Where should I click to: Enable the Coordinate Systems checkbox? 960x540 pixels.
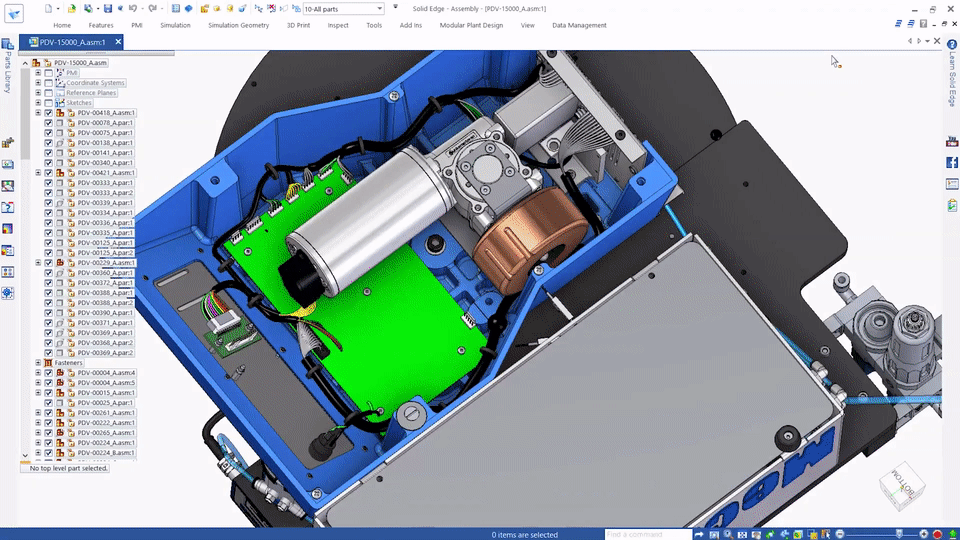pos(48,83)
